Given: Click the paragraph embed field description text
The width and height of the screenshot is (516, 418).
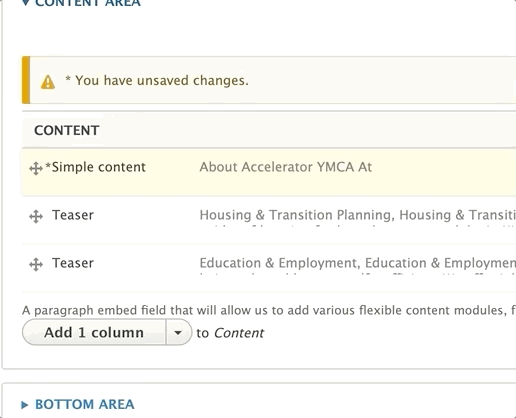Looking at the screenshot, I should [x=269, y=310].
